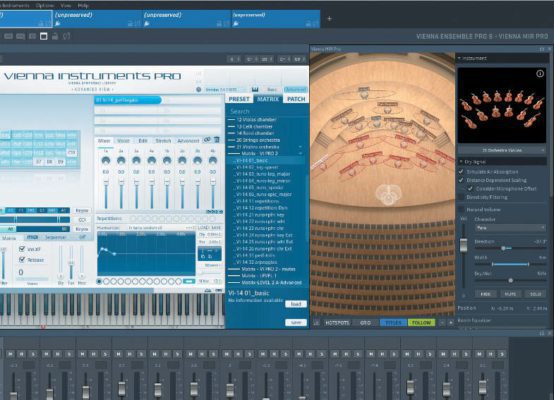Image resolution: width=554 pixels, height=400 pixels.
Task: Click the SOLO button in the MIR panel
Action: pyautogui.click(x=535, y=294)
